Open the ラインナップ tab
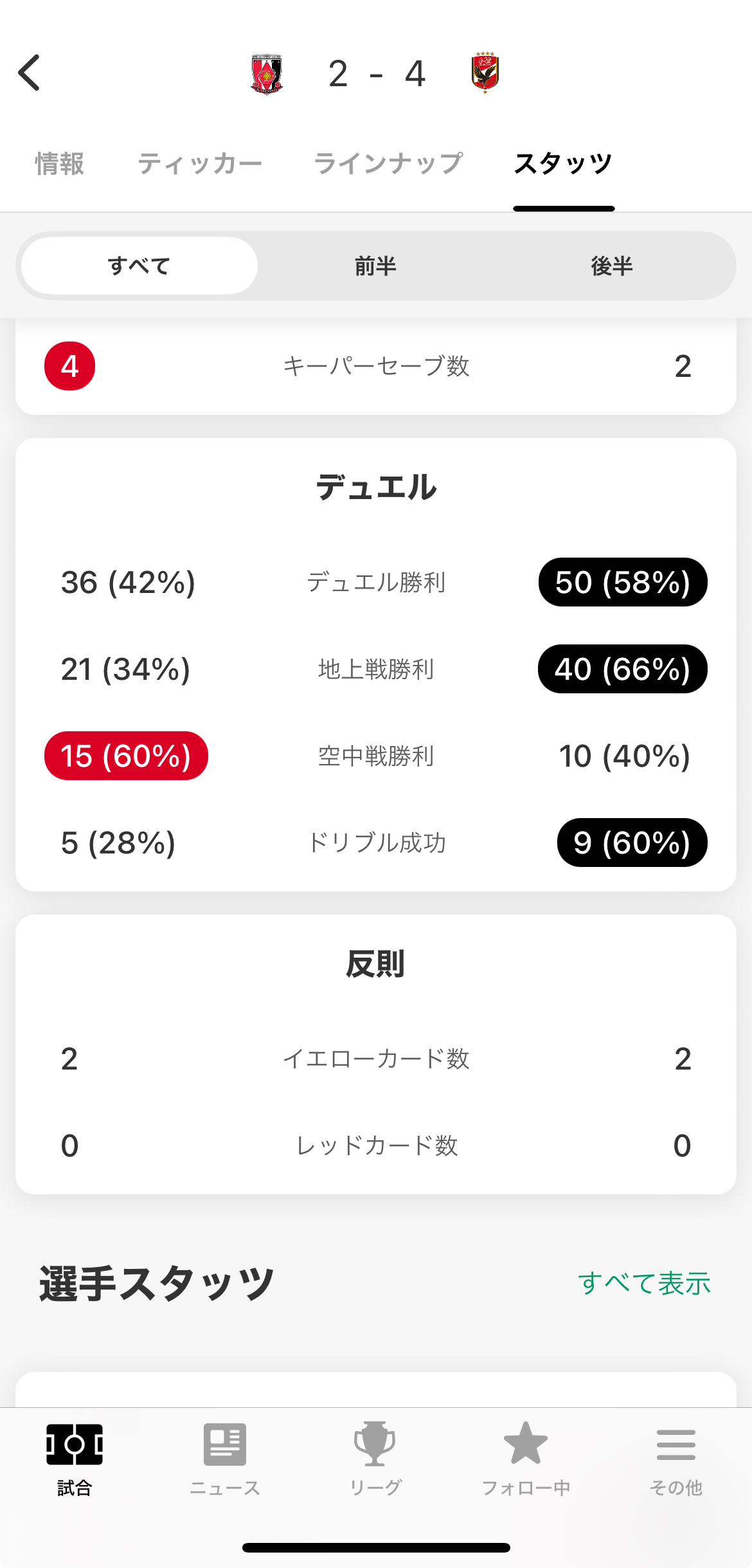This screenshot has width=752, height=1568. point(388,164)
